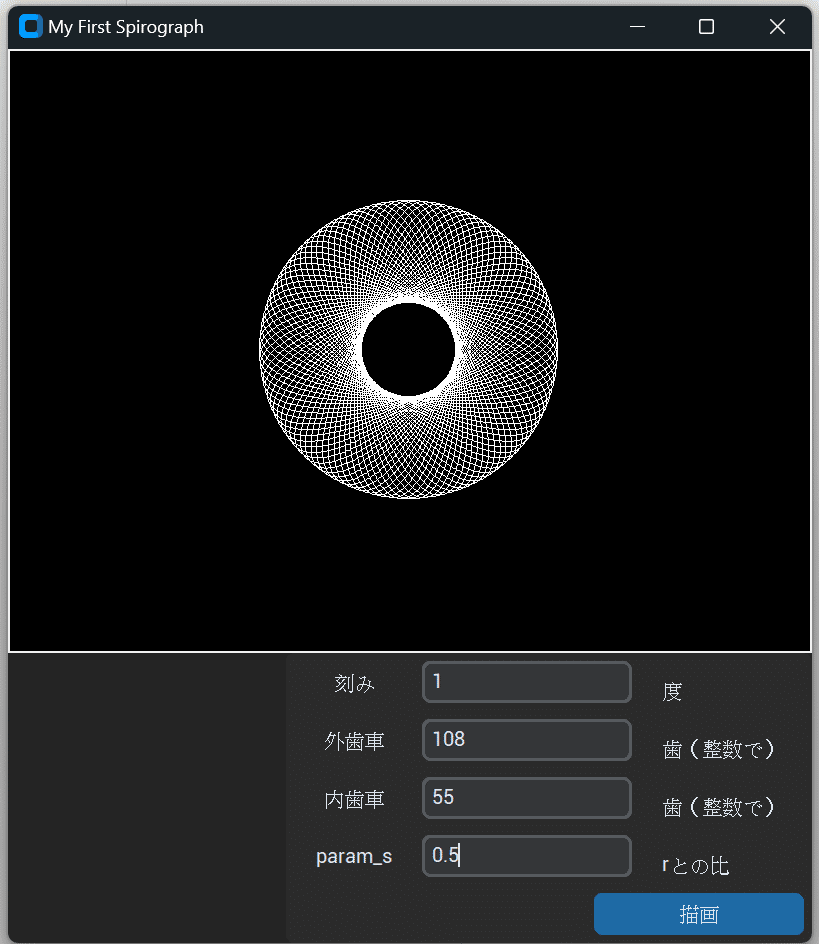Select the 外歯車 field containing 108
Viewport: 819px width, 944px height.
click(x=527, y=740)
